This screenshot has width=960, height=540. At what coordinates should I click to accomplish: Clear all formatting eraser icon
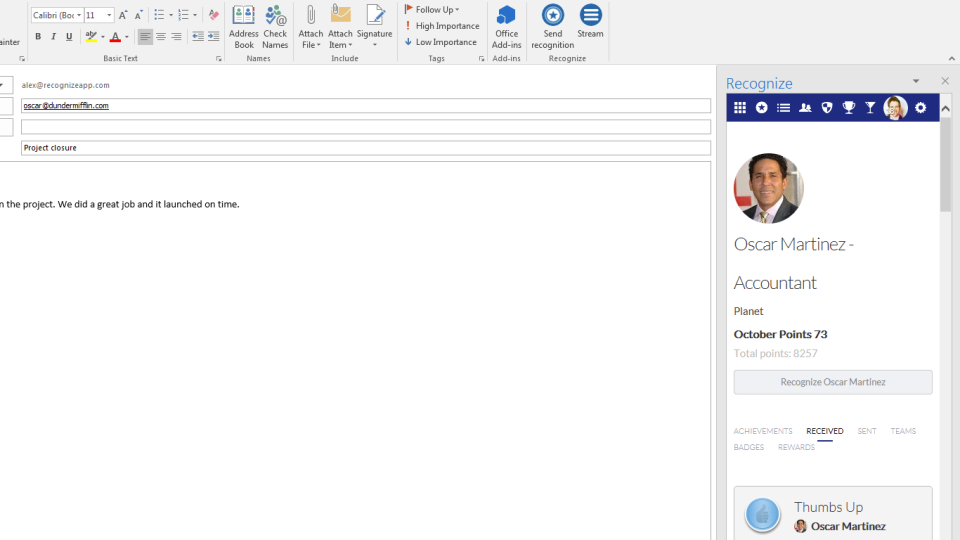tap(214, 15)
